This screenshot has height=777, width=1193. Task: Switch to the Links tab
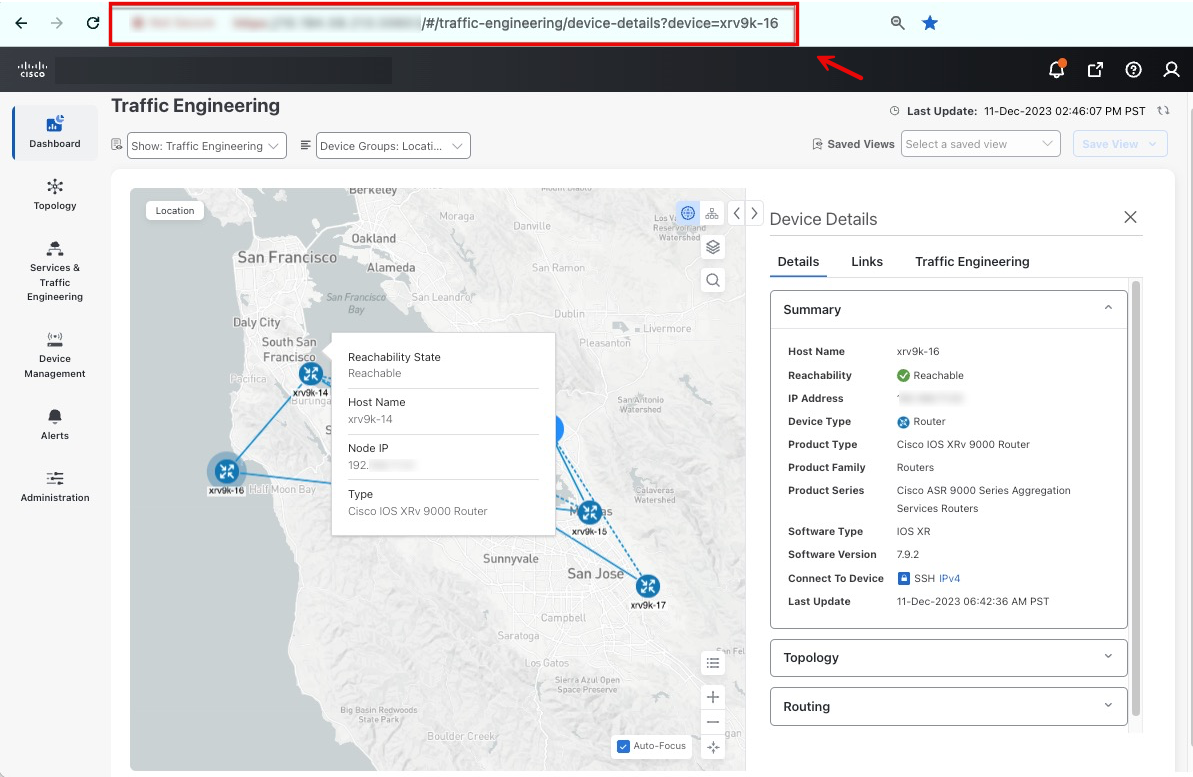pyautogui.click(x=867, y=262)
